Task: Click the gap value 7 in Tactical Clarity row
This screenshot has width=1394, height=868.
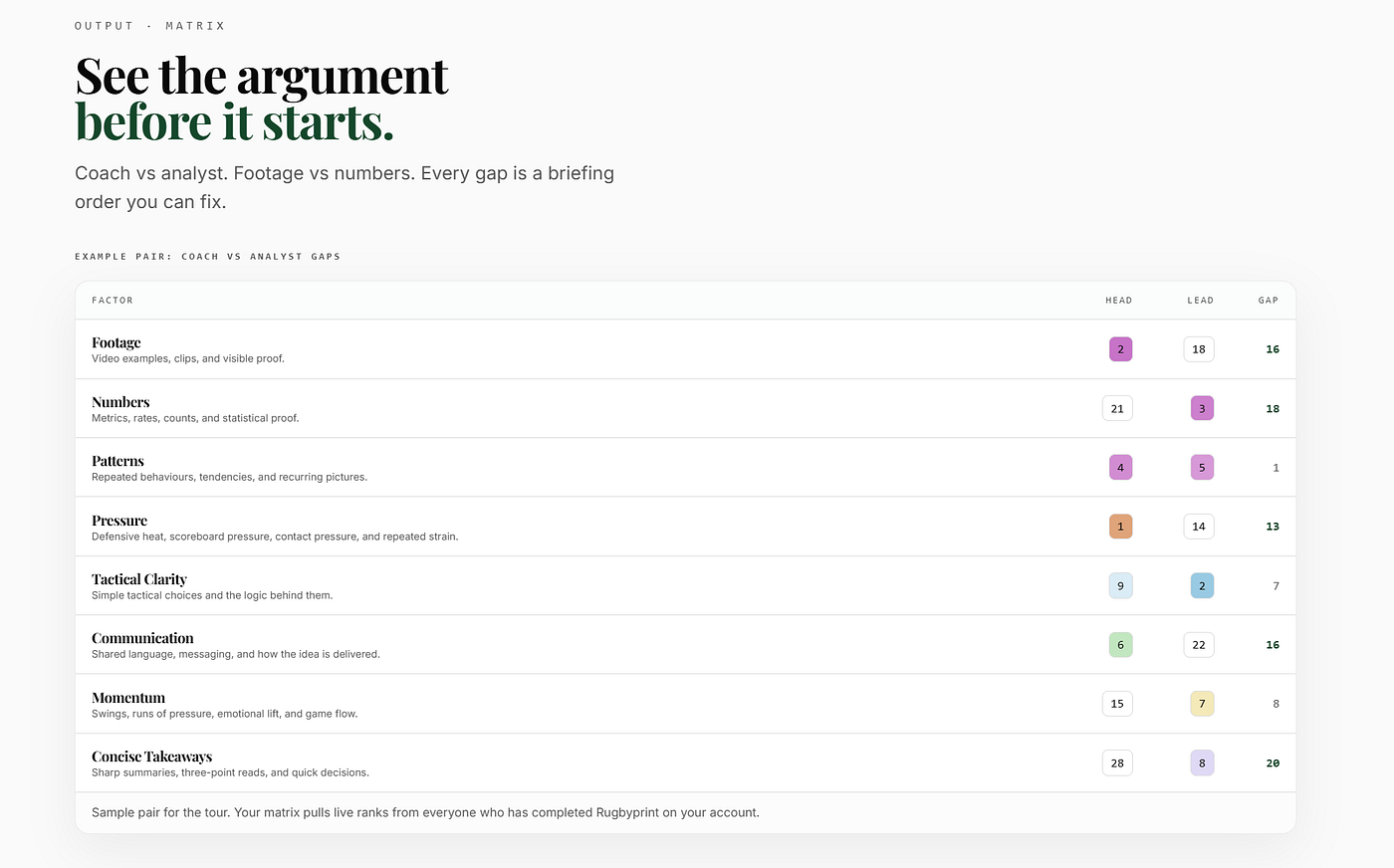Action: click(x=1276, y=586)
